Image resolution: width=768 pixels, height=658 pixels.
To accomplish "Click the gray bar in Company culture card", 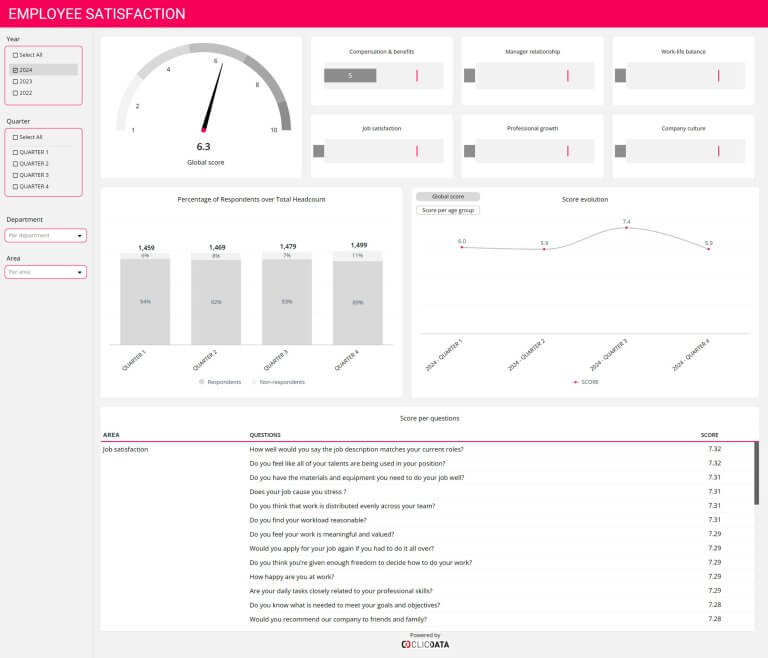I will pos(620,151).
